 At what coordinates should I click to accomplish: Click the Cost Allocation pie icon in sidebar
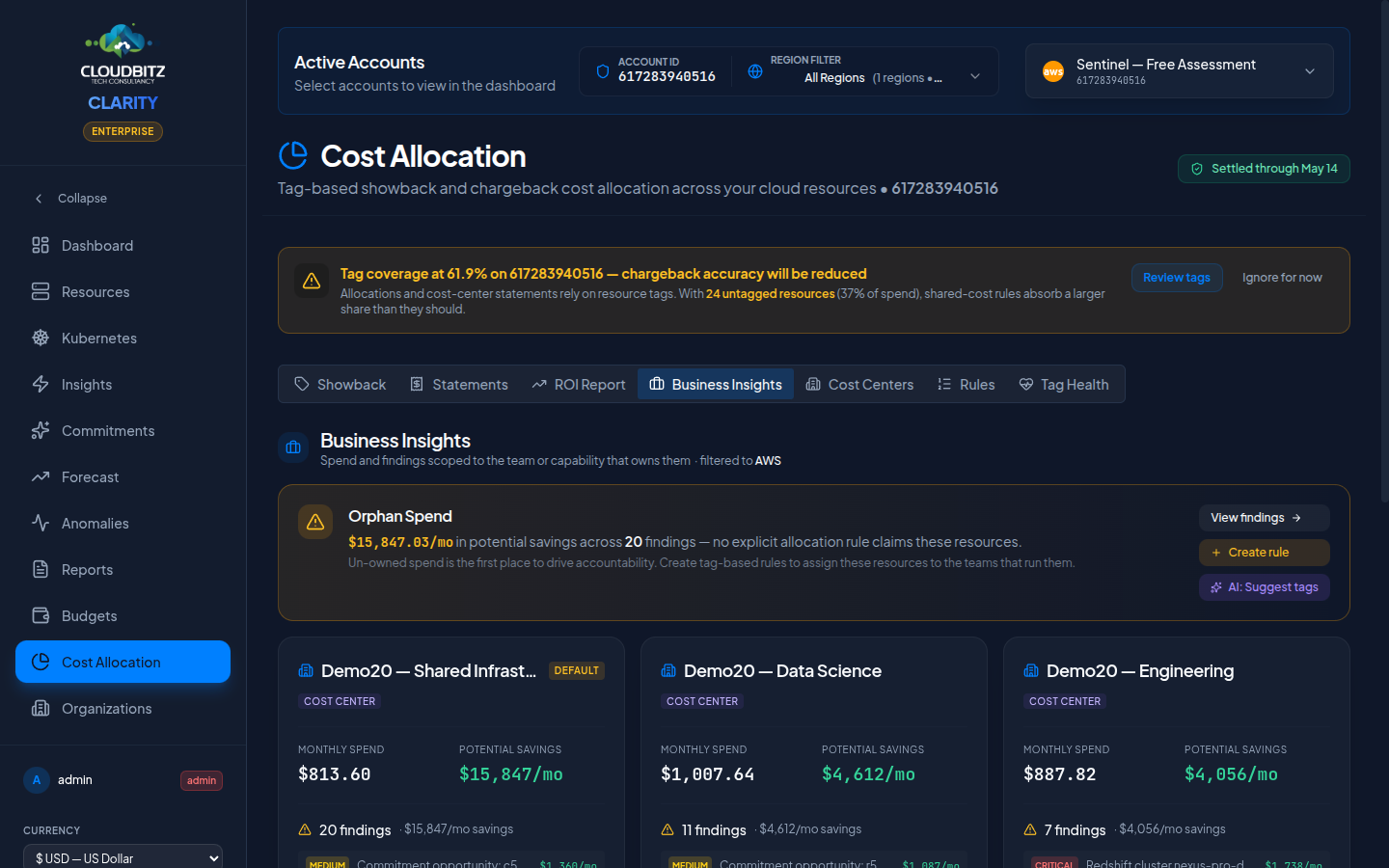tap(41, 662)
